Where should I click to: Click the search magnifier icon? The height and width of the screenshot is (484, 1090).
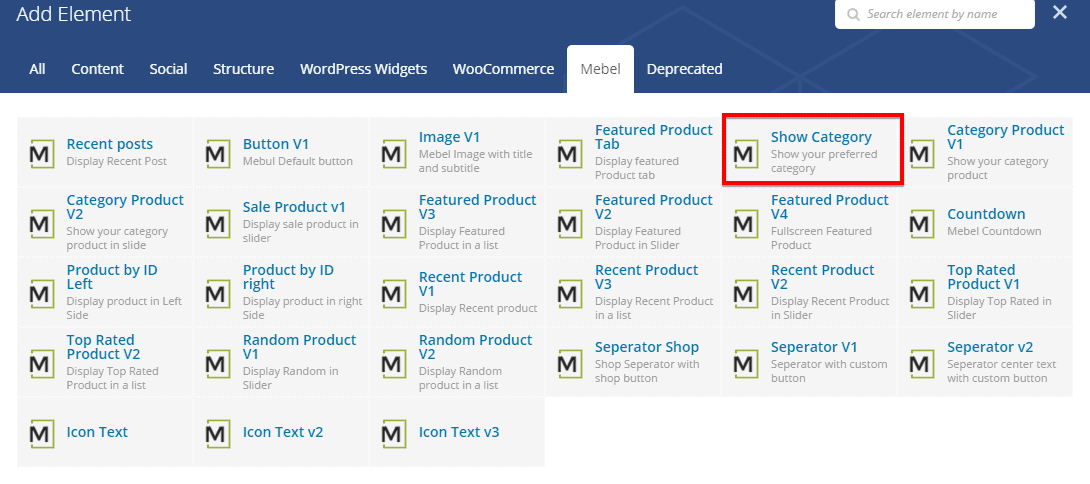(853, 15)
